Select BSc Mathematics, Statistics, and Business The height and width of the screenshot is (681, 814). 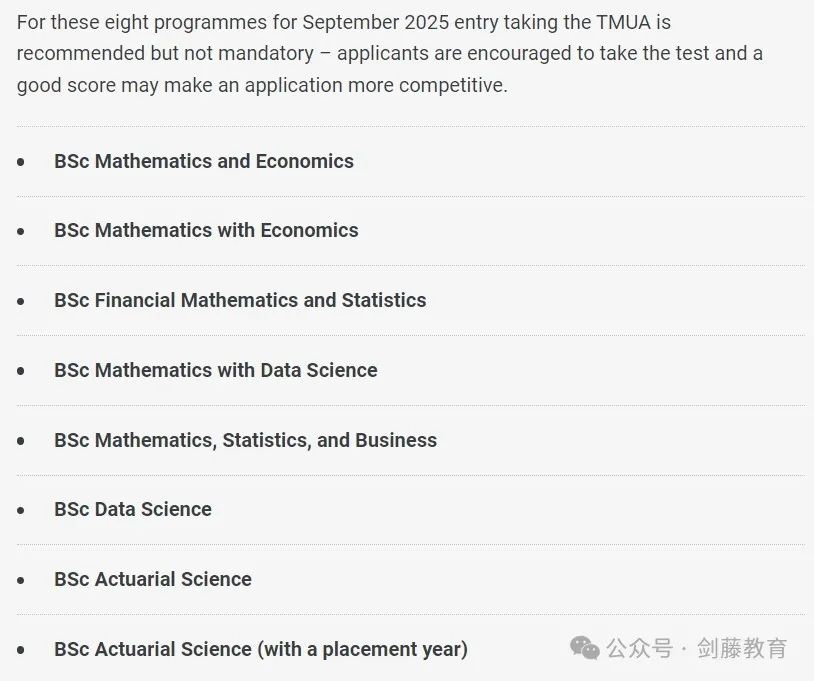246,441
